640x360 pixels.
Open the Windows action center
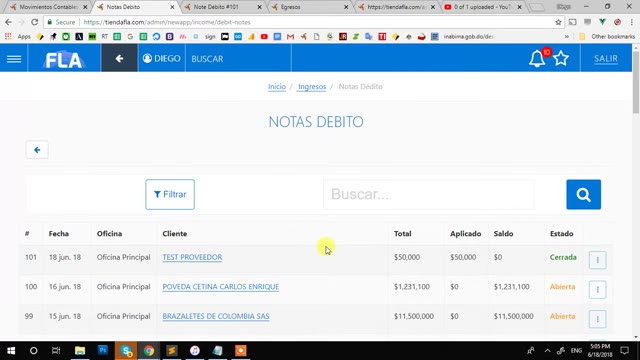pyautogui.click(x=624, y=351)
